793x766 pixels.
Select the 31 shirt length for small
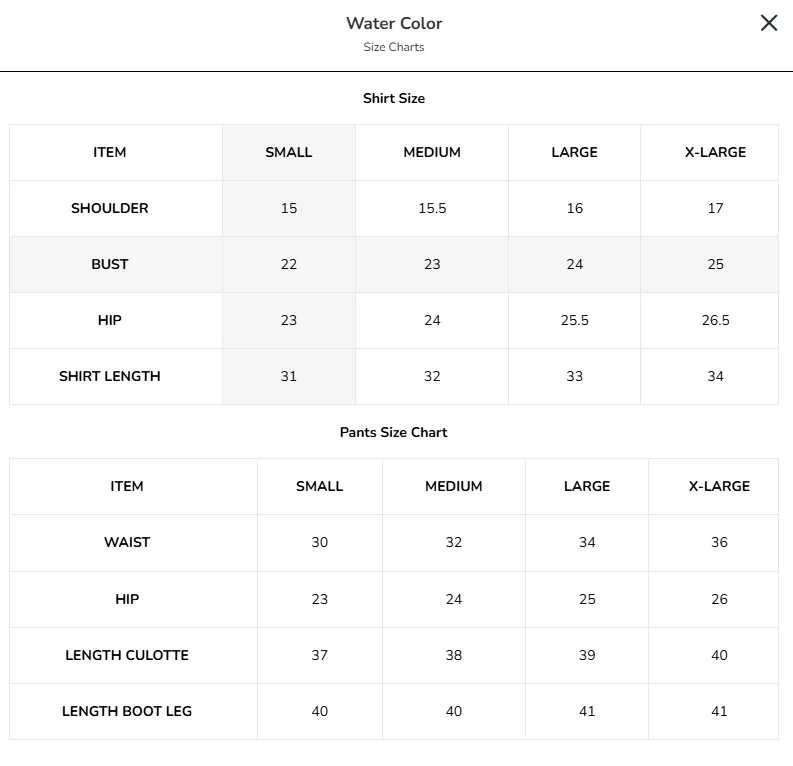(x=289, y=376)
